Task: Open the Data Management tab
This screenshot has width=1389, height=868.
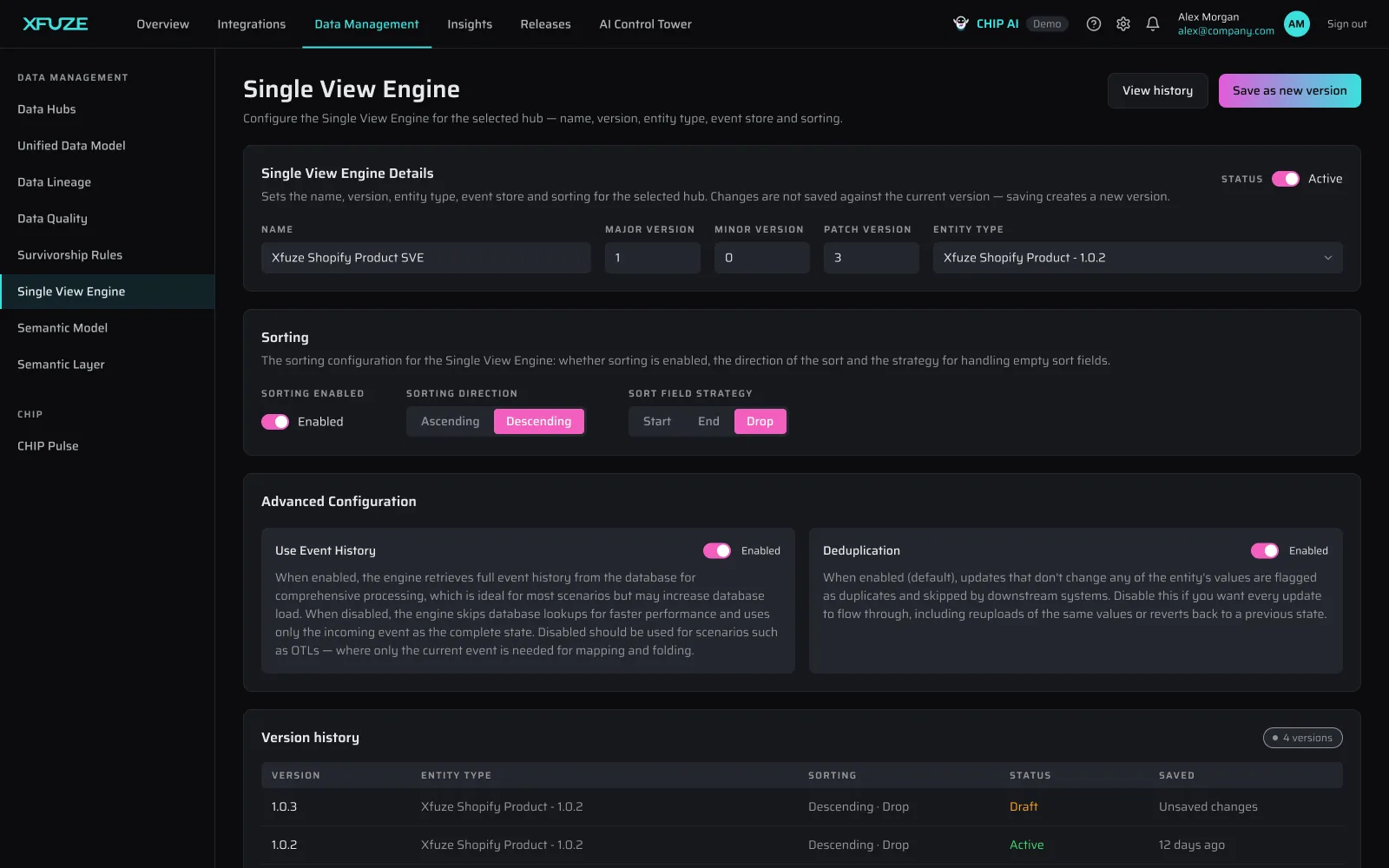Action: 366,24
